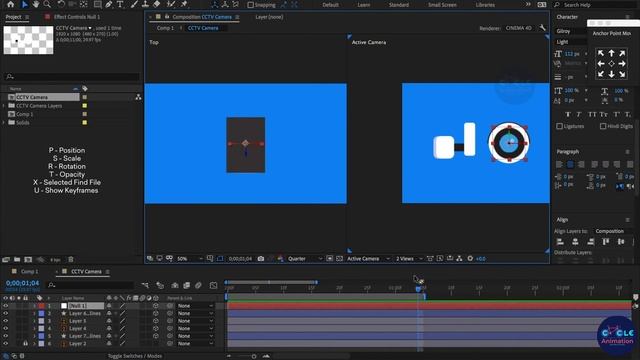Expand Solids folder in Project panel

pyautogui.click(x=4, y=122)
